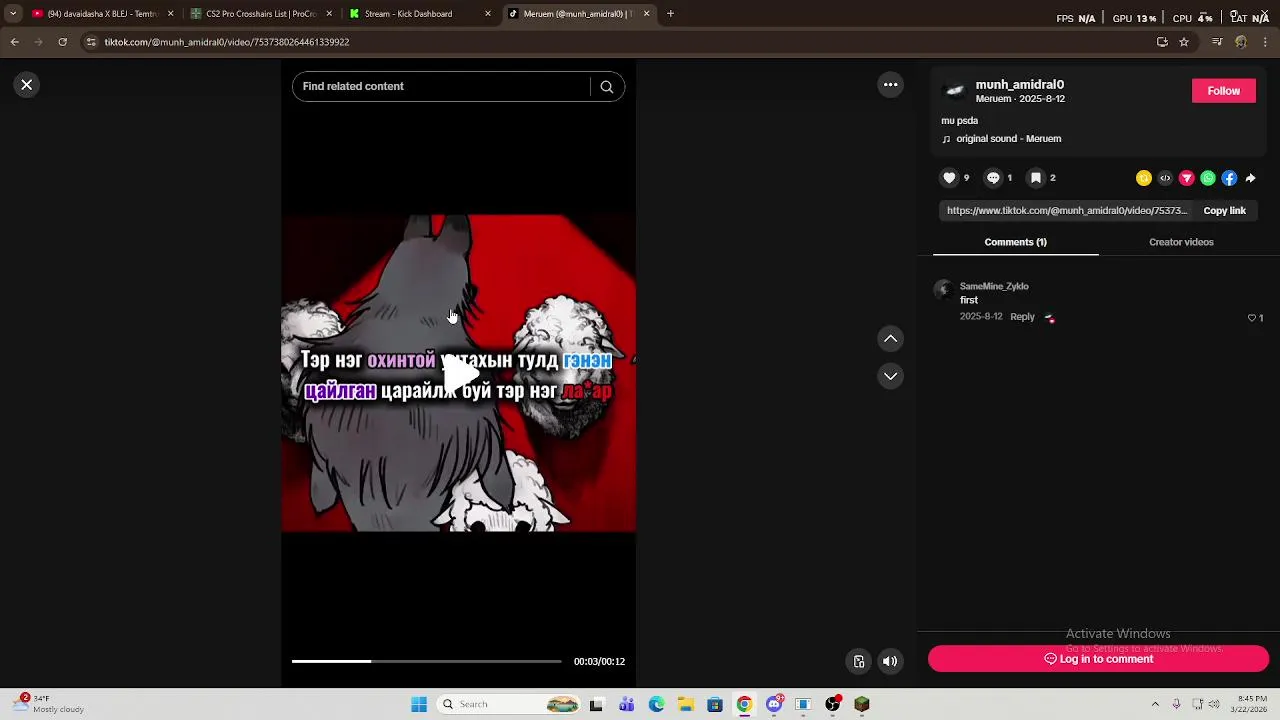Open the weather widget Mostly cloudy

(48, 704)
